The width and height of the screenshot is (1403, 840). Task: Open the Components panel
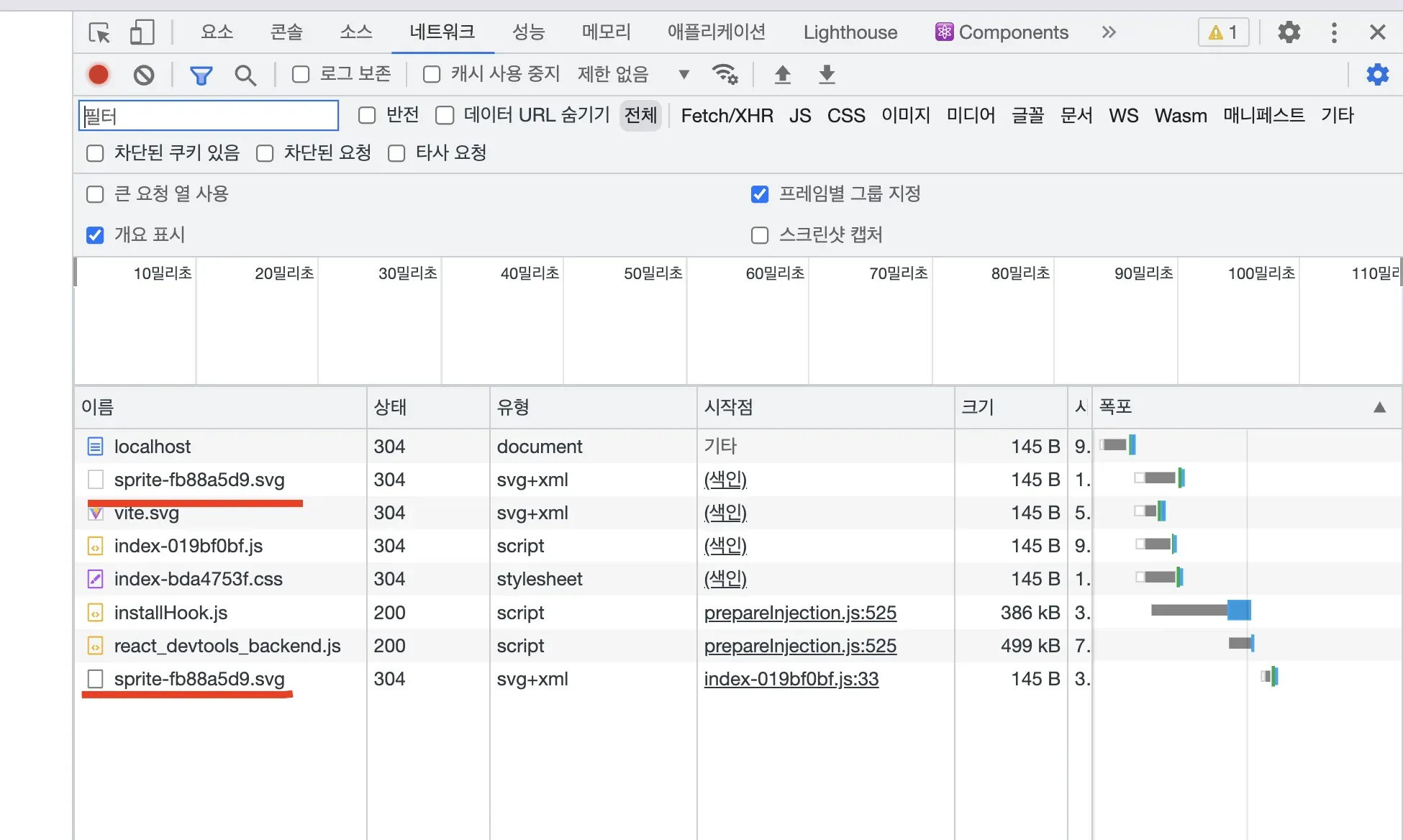point(1001,32)
